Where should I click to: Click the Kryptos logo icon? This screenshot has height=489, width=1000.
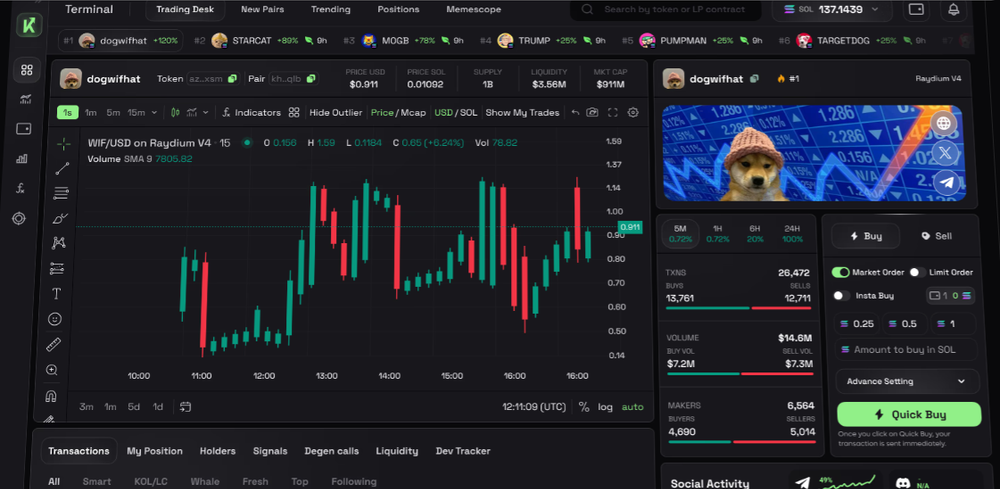tap(29, 25)
